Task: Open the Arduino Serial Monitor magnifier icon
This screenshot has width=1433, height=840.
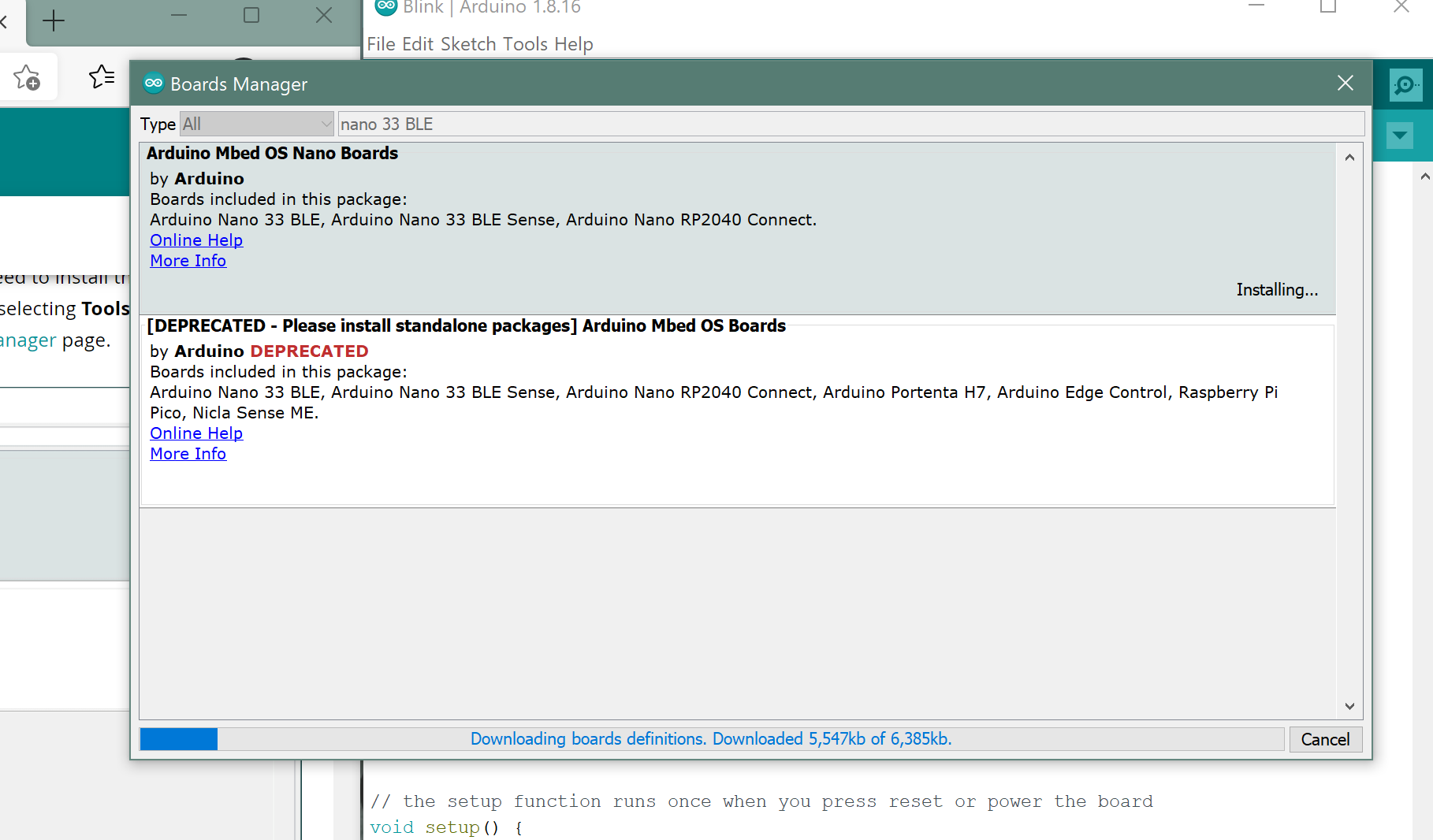Action: 1405,84
